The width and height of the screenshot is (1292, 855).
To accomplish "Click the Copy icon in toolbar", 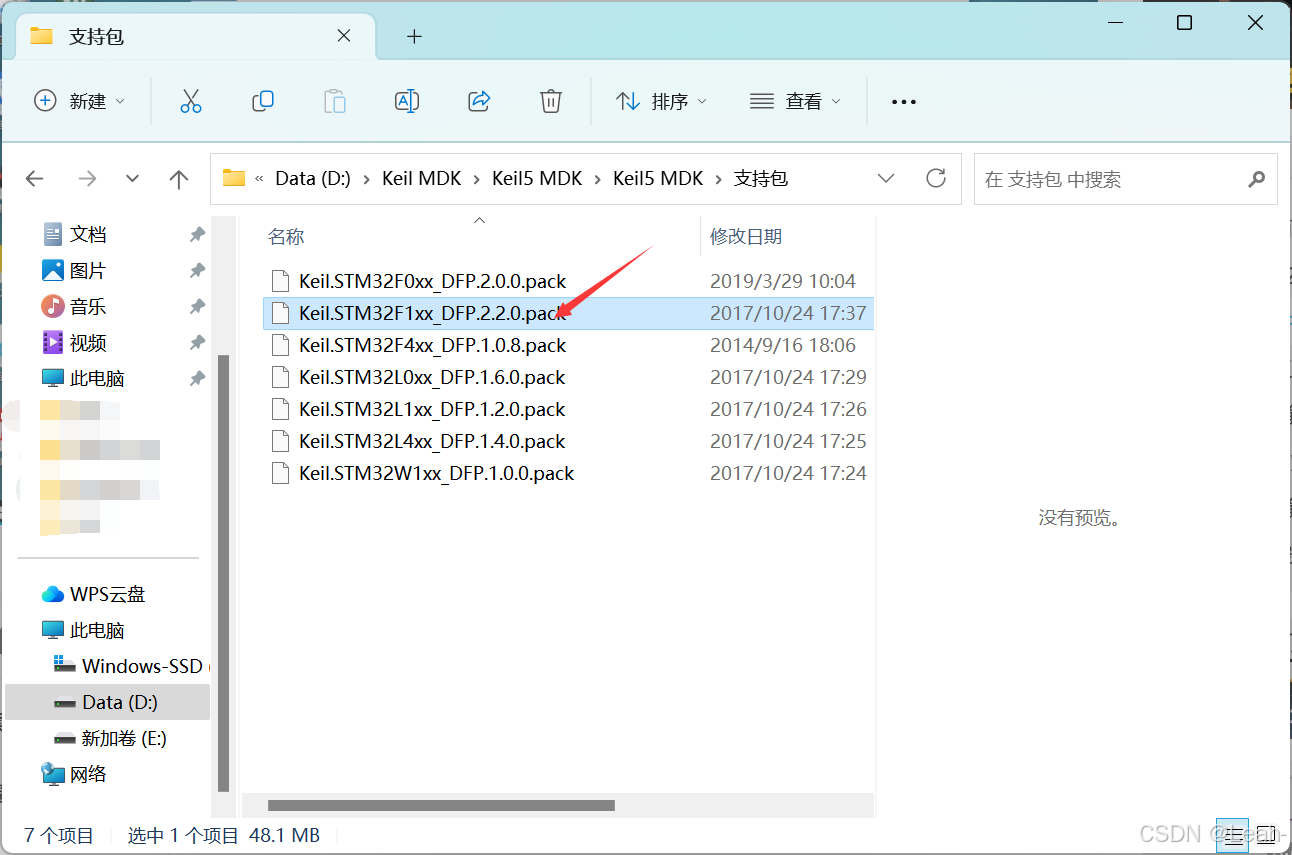I will (x=263, y=101).
